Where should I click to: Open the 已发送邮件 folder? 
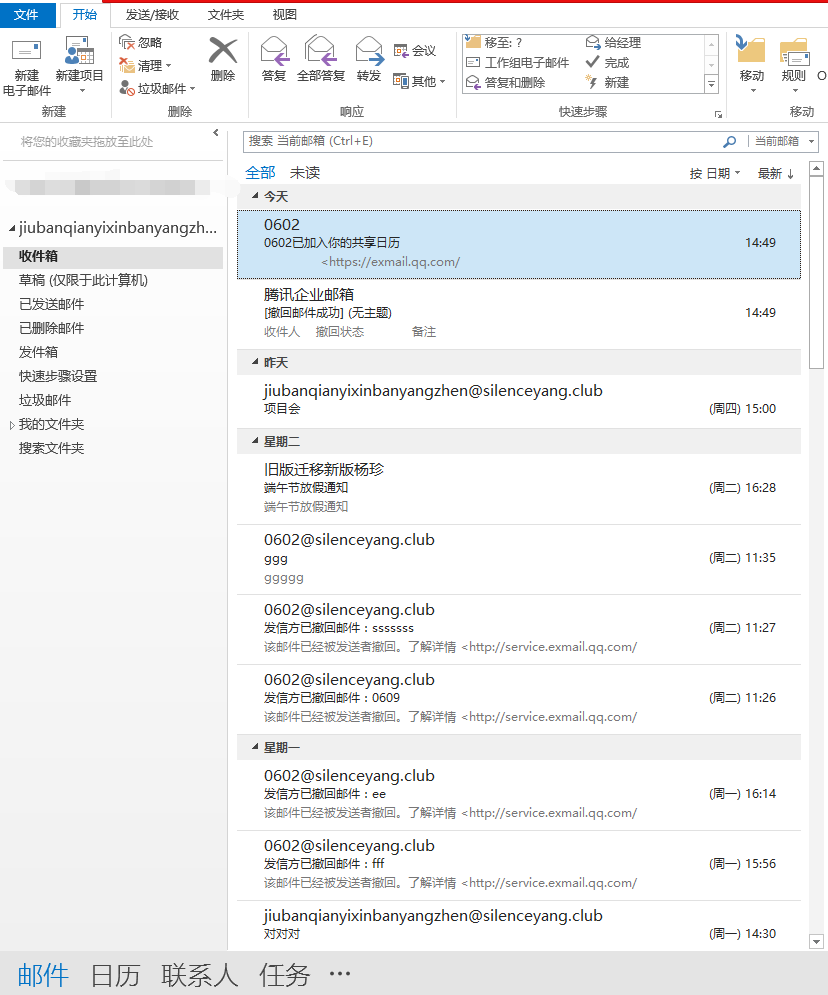click(x=51, y=305)
